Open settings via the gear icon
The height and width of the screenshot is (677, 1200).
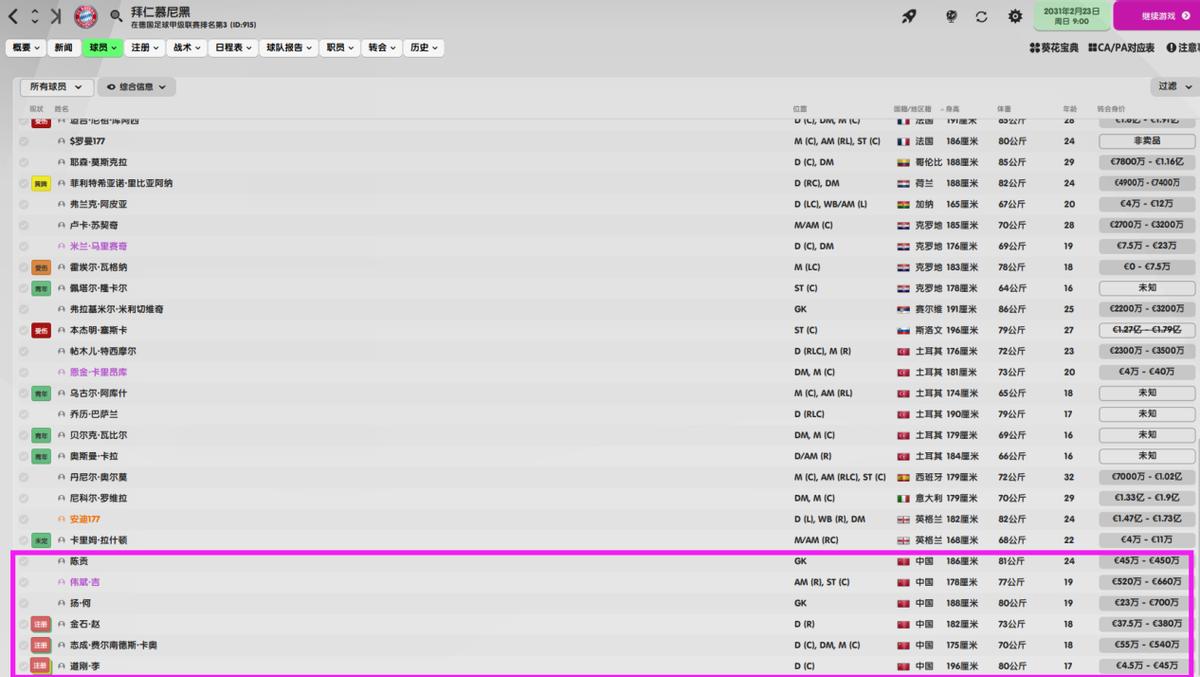(1015, 16)
